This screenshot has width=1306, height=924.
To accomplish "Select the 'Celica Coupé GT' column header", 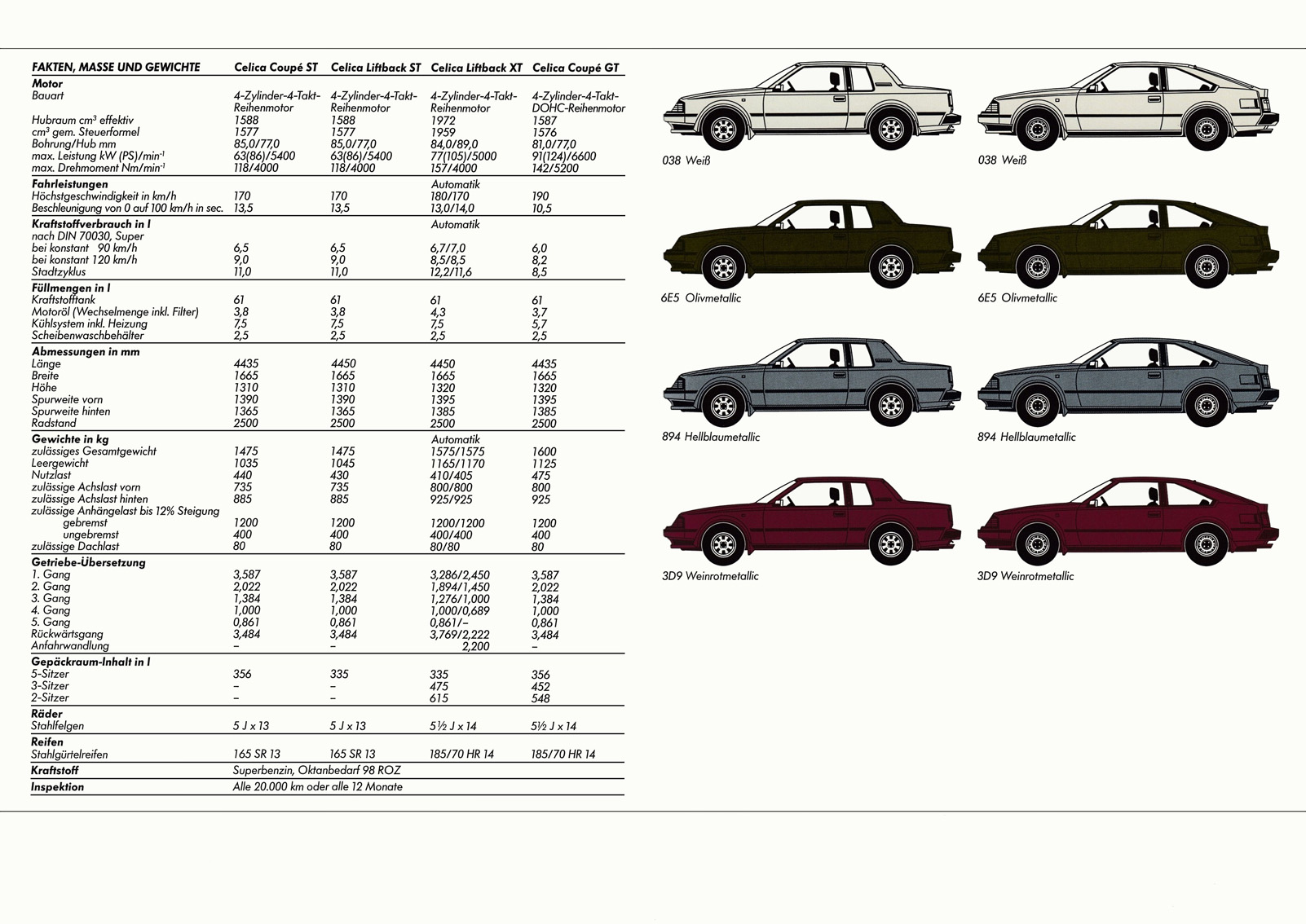I will click(x=576, y=68).
